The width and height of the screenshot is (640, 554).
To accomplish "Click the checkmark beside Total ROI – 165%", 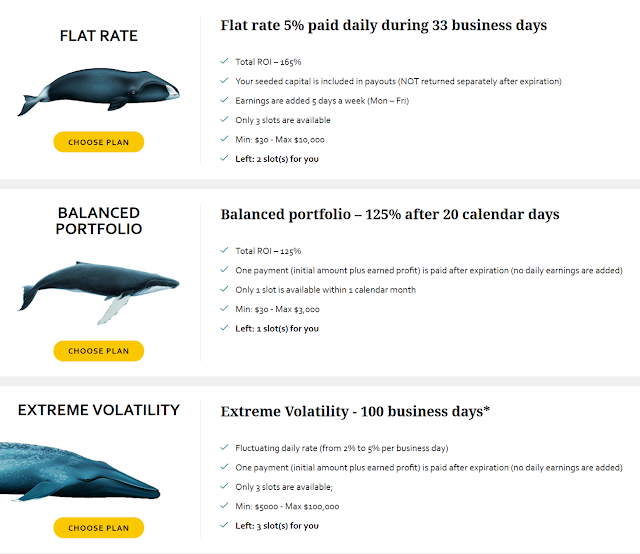I will [224, 61].
